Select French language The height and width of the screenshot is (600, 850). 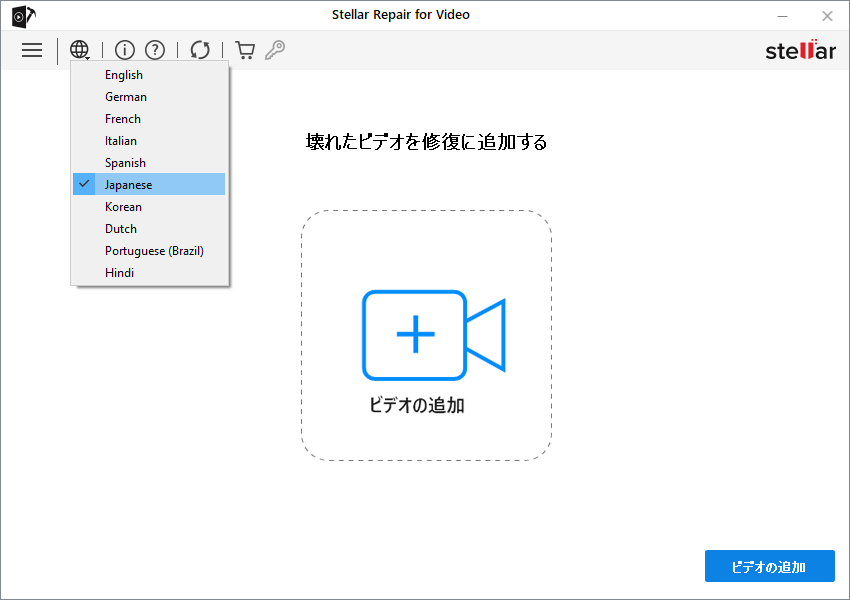[x=149, y=119]
